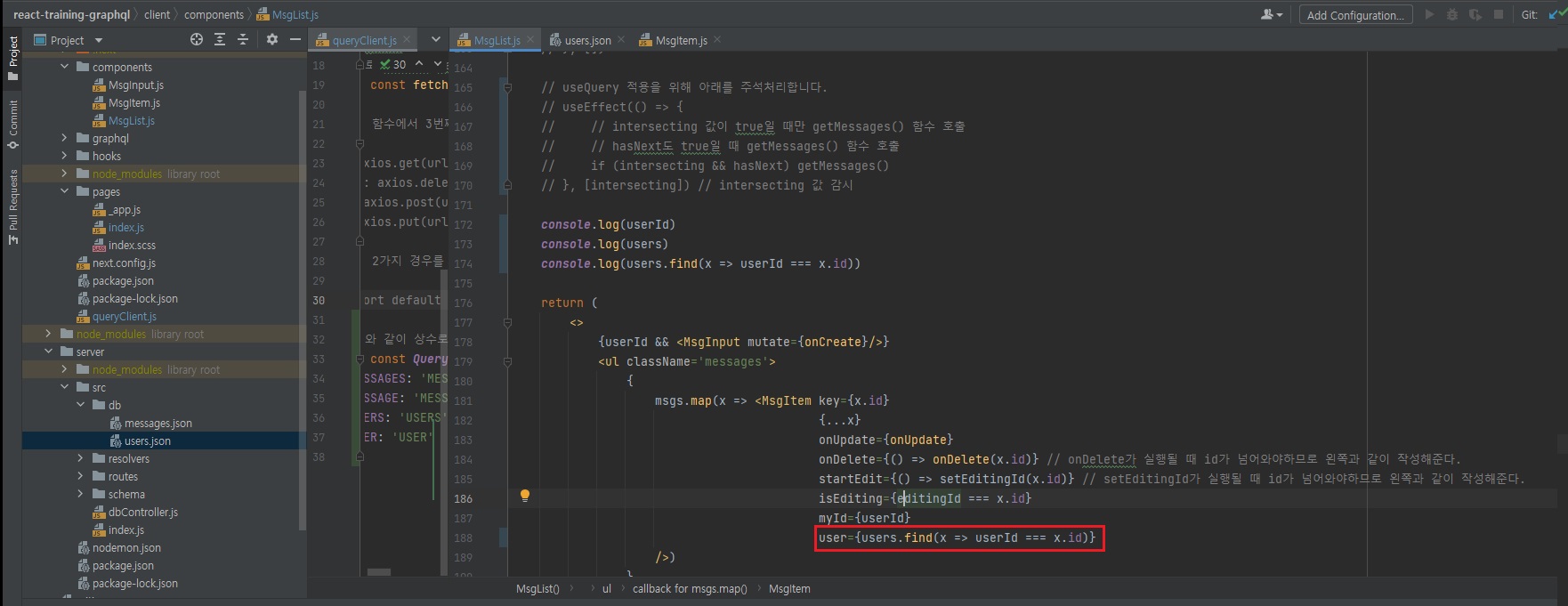Viewport: 1568px width, 606px height.
Task: Select messages.json in project tree
Action: (x=158, y=423)
